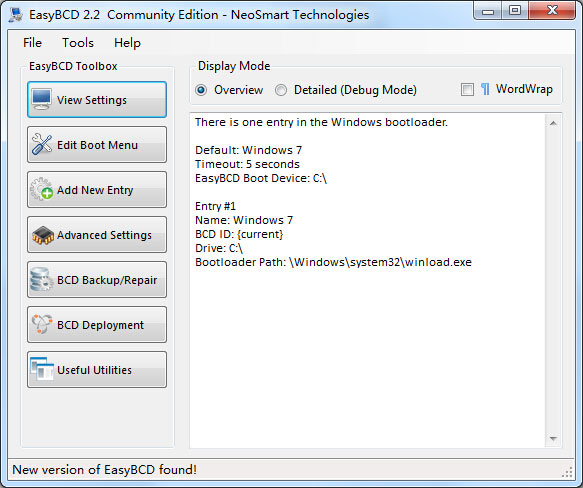Enable the WordWrap checkbox
Screen dimensions: 583x488
point(467,90)
